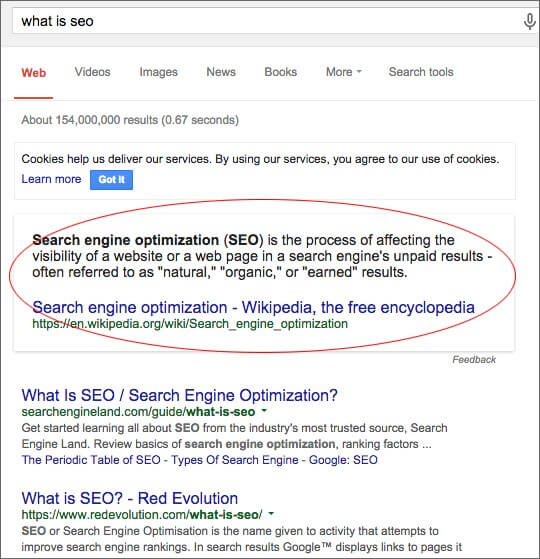Click the voice search microphone icon
Screen dimensions: 540x559
529,22
